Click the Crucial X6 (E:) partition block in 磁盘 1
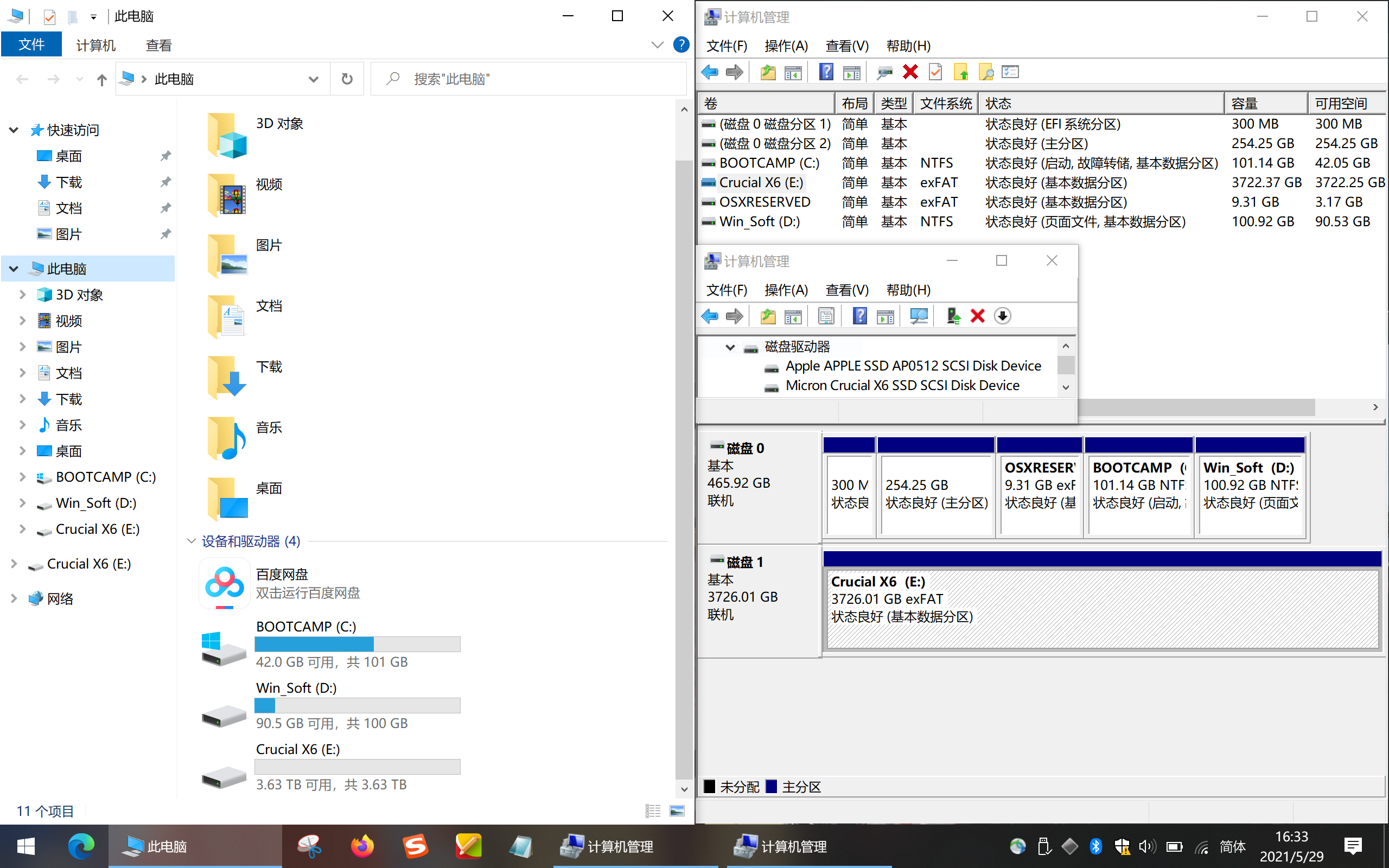This screenshot has width=1389, height=868. [1102, 609]
